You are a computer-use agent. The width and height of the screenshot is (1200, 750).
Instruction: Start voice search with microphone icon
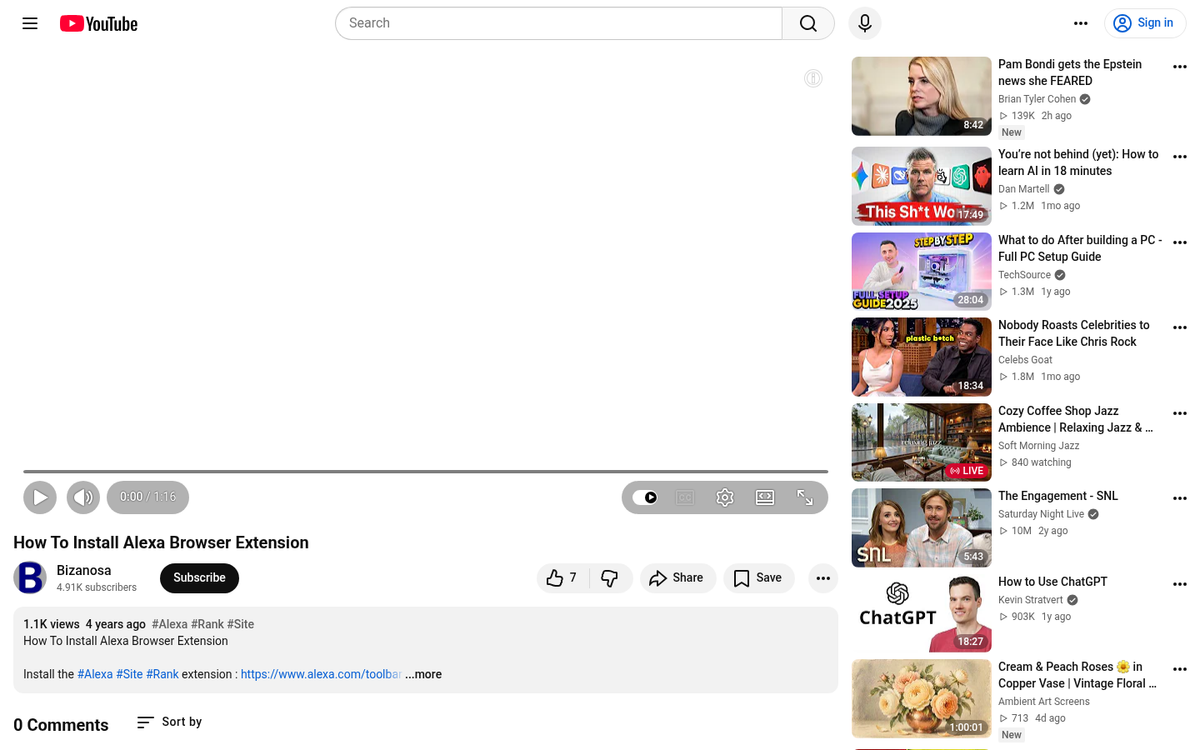pyautogui.click(x=865, y=23)
